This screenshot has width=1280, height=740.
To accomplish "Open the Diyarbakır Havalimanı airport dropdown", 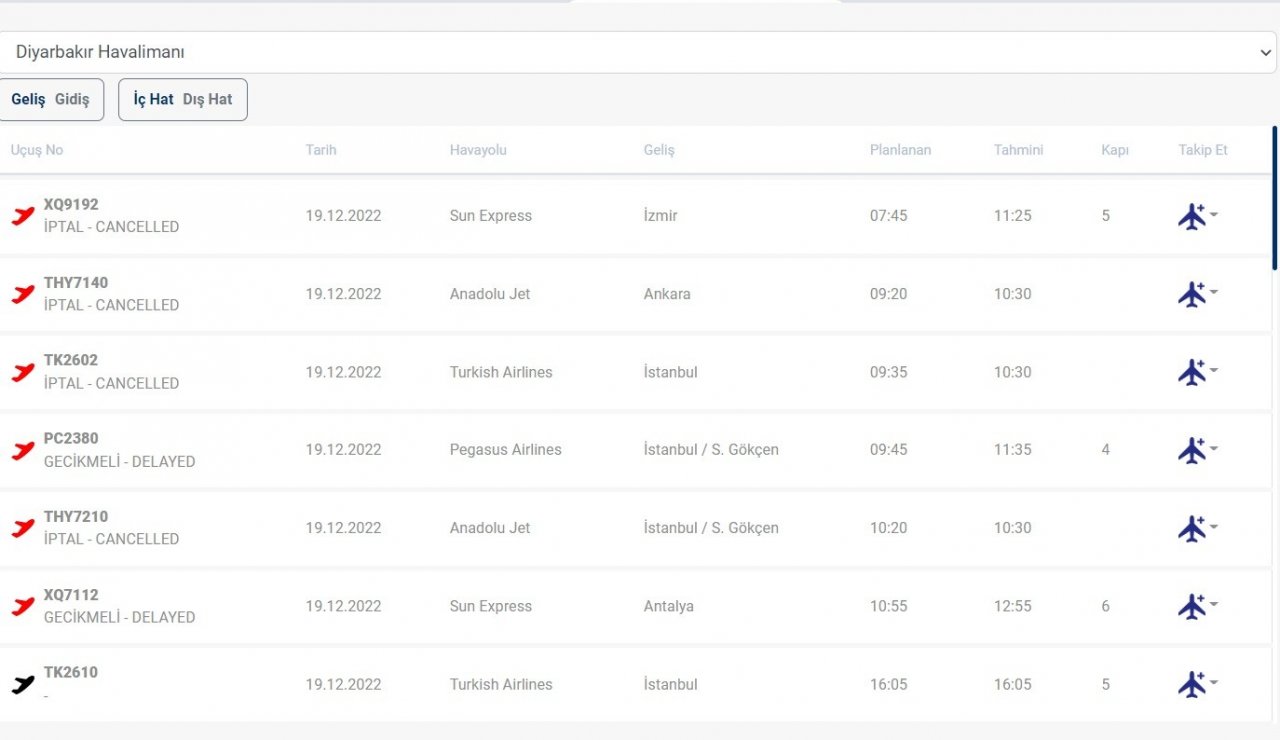I will (638, 52).
